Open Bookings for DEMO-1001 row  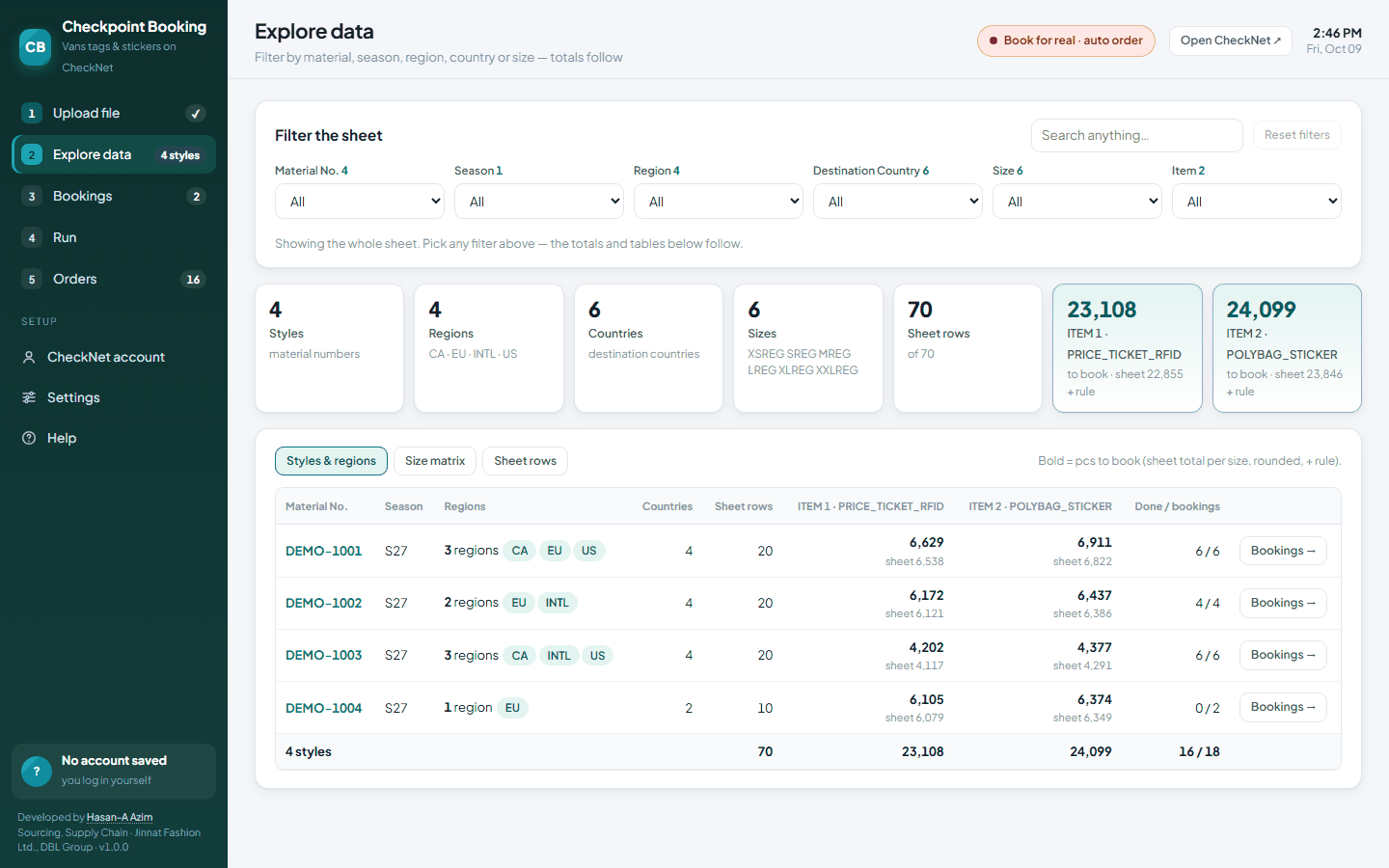click(1283, 551)
